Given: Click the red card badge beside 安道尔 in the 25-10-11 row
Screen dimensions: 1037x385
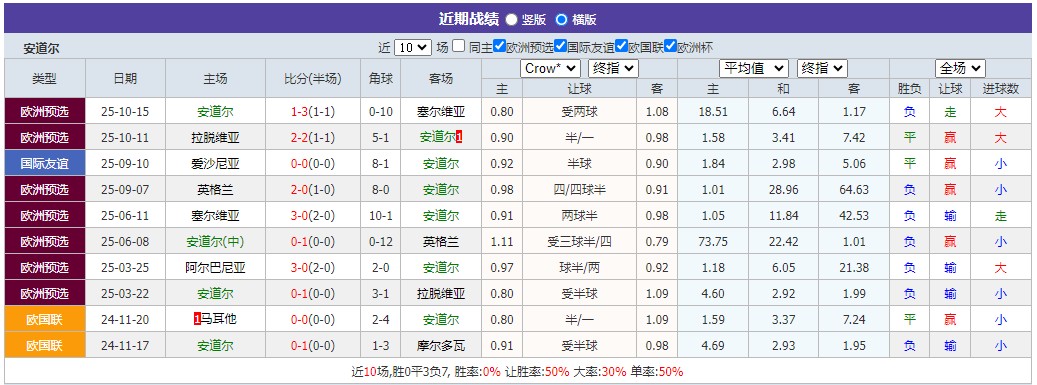Looking at the screenshot, I should tap(460, 138).
